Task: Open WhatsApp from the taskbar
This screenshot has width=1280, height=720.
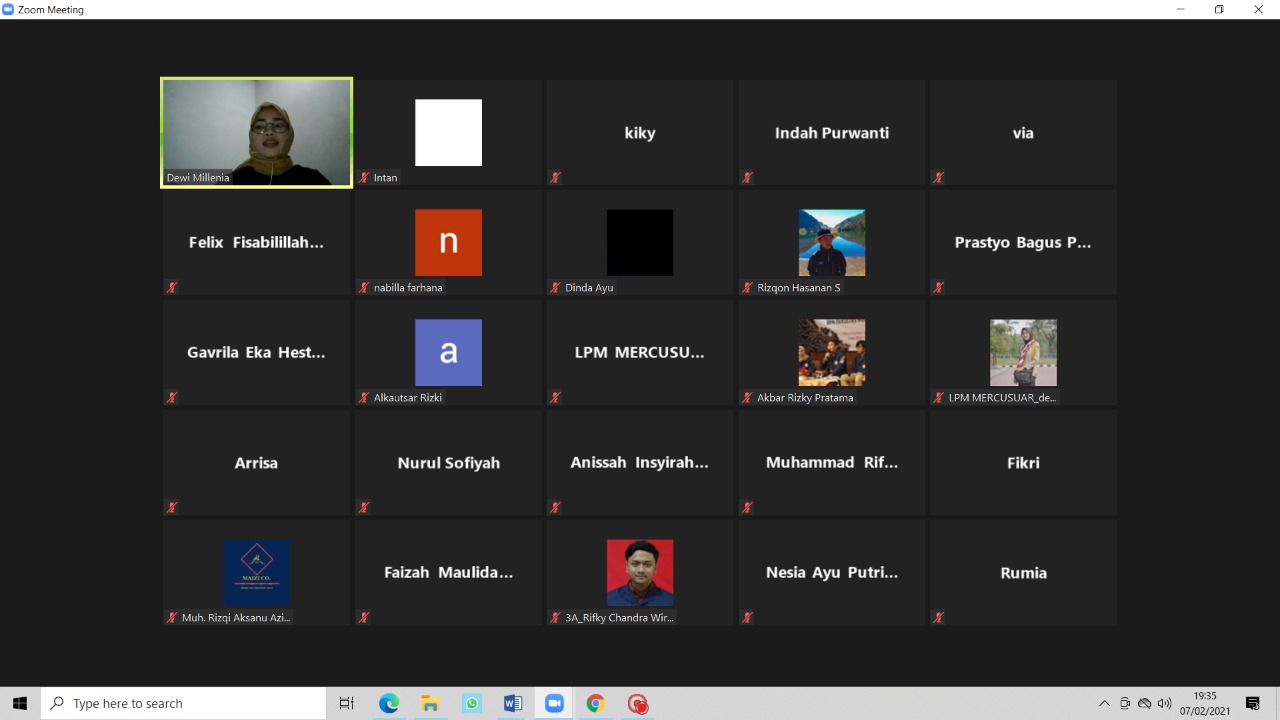Action: [x=471, y=704]
